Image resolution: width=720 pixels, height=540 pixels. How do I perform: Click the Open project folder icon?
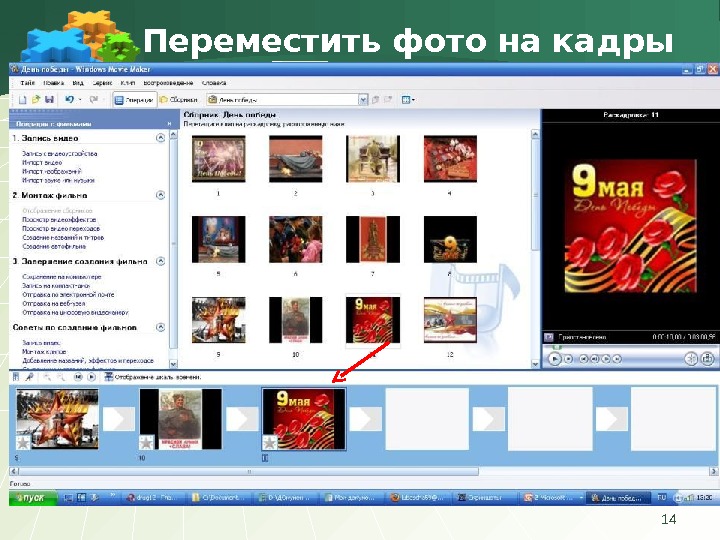36,99
